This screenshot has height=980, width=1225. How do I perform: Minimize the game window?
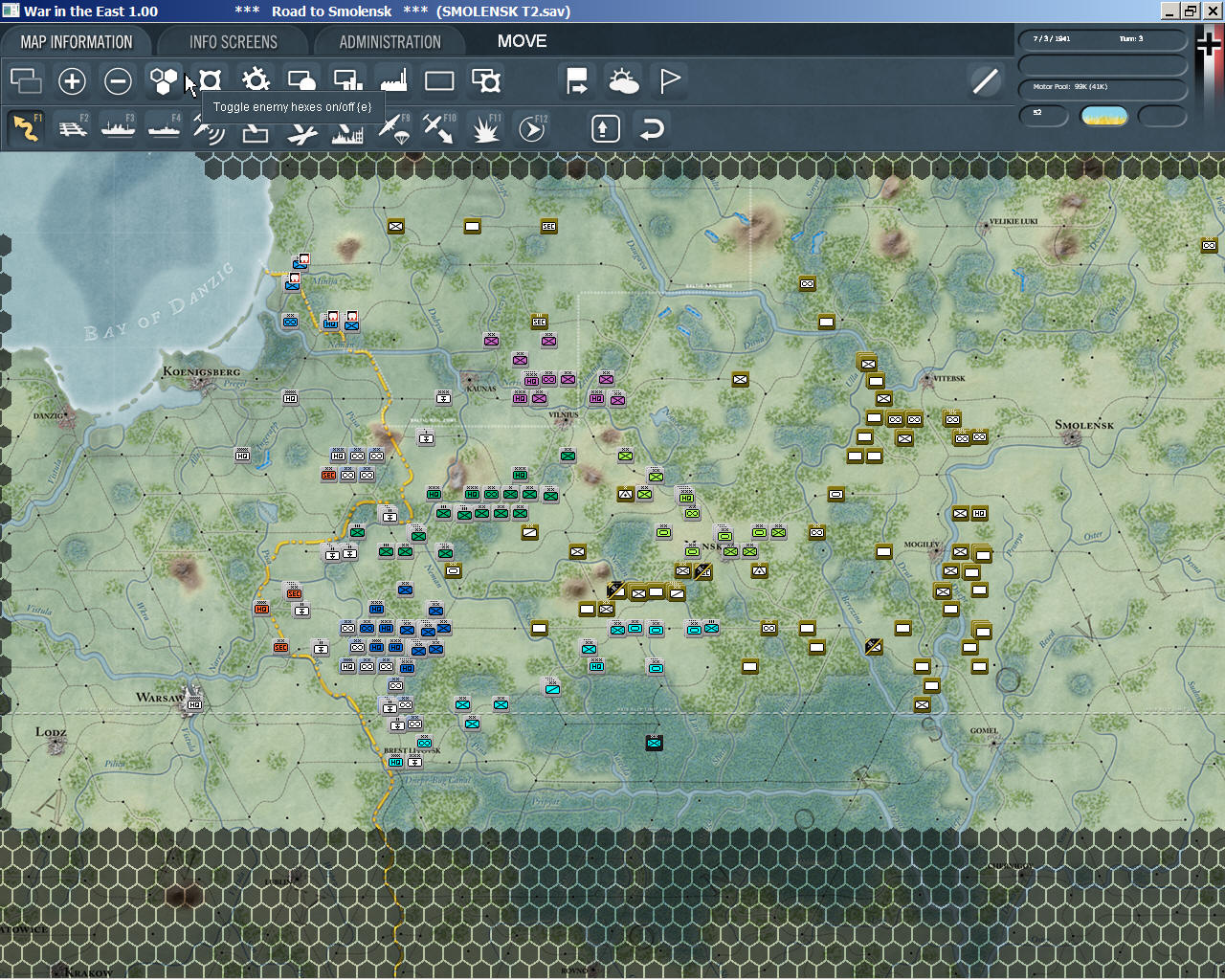(1170, 11)
